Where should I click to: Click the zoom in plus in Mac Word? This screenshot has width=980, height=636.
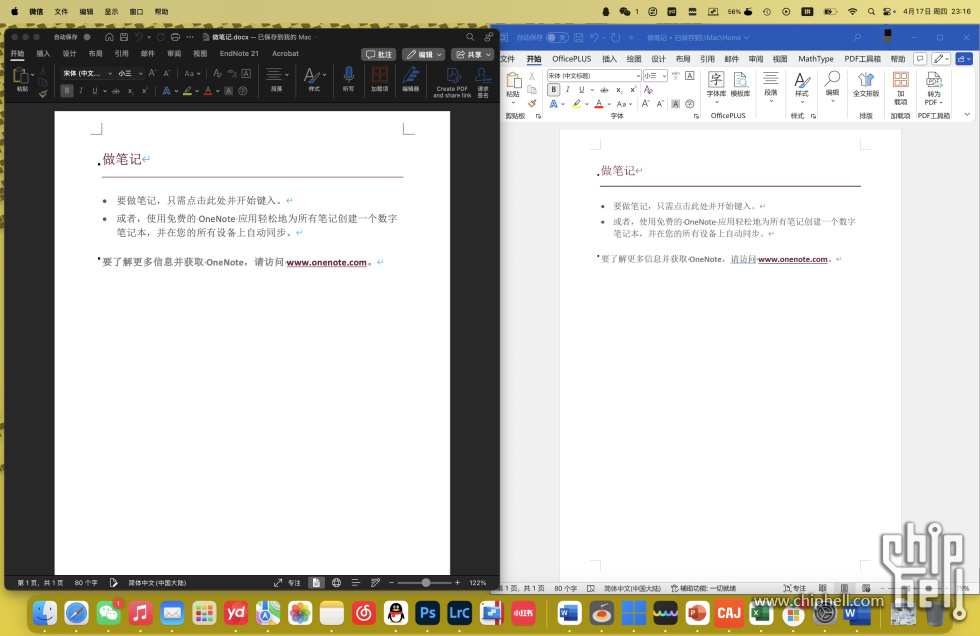[x=458, y=582]
